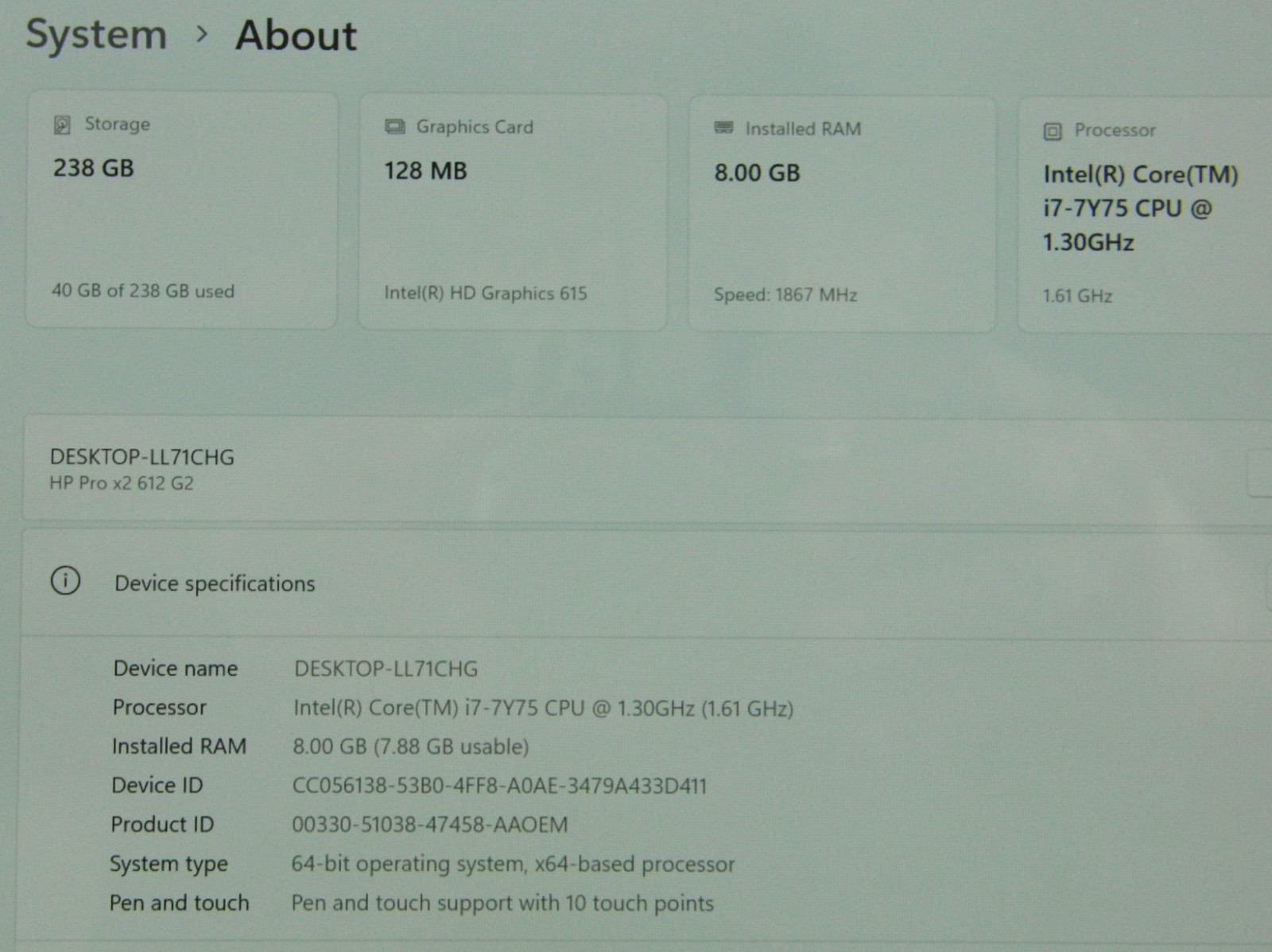Click the Device name label
This screenshot has height=952, width=1272.
tap(176, 668)
